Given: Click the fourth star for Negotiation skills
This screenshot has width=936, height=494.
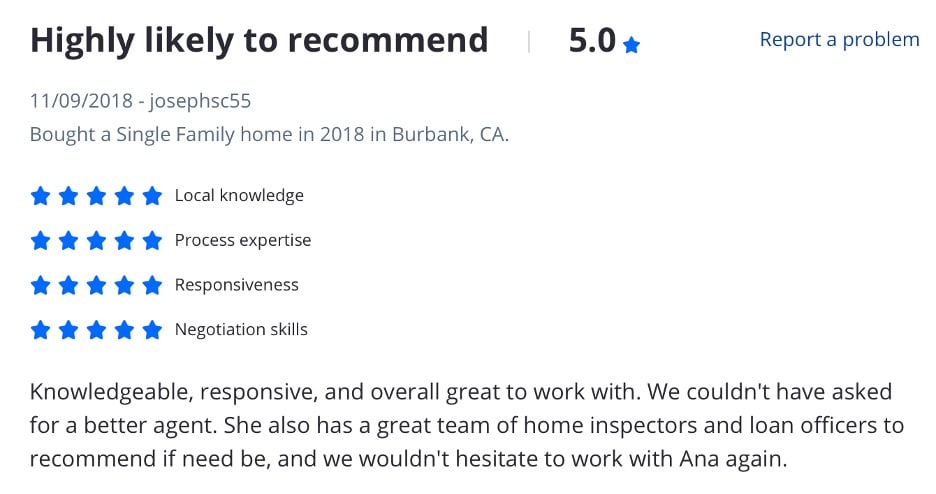Looking at the screenshot, I should 124,330.
